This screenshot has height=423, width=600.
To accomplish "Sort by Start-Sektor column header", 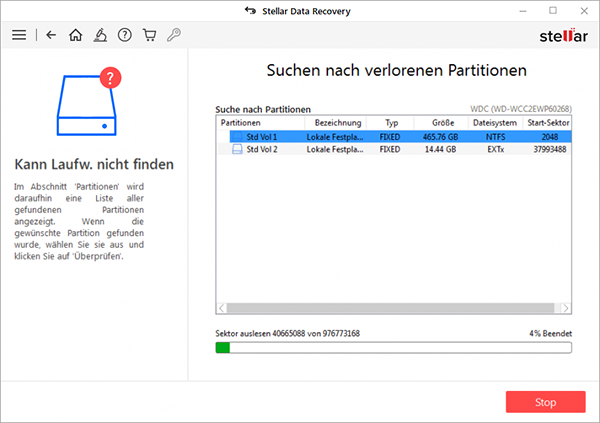I will (x=547, y=123).
